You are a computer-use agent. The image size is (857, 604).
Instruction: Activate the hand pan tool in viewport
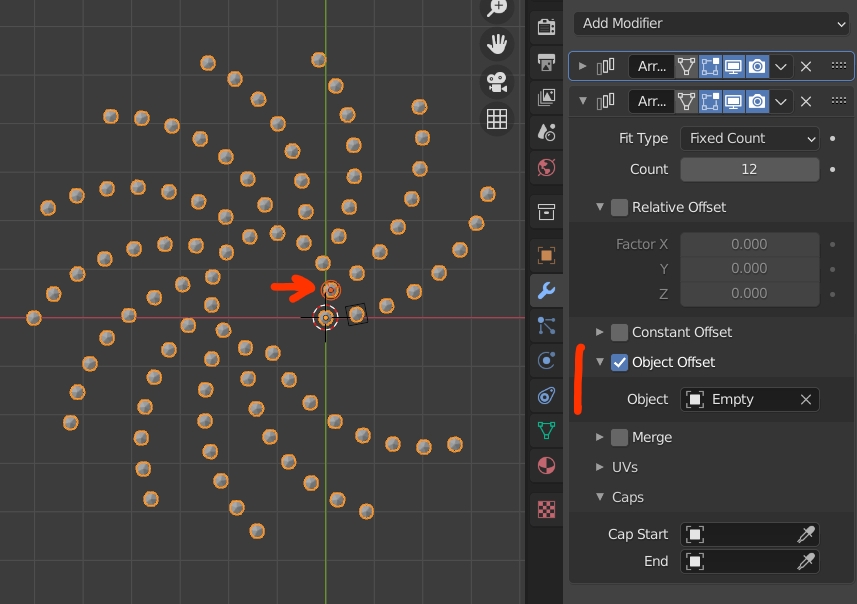click(x=497, y=44)
